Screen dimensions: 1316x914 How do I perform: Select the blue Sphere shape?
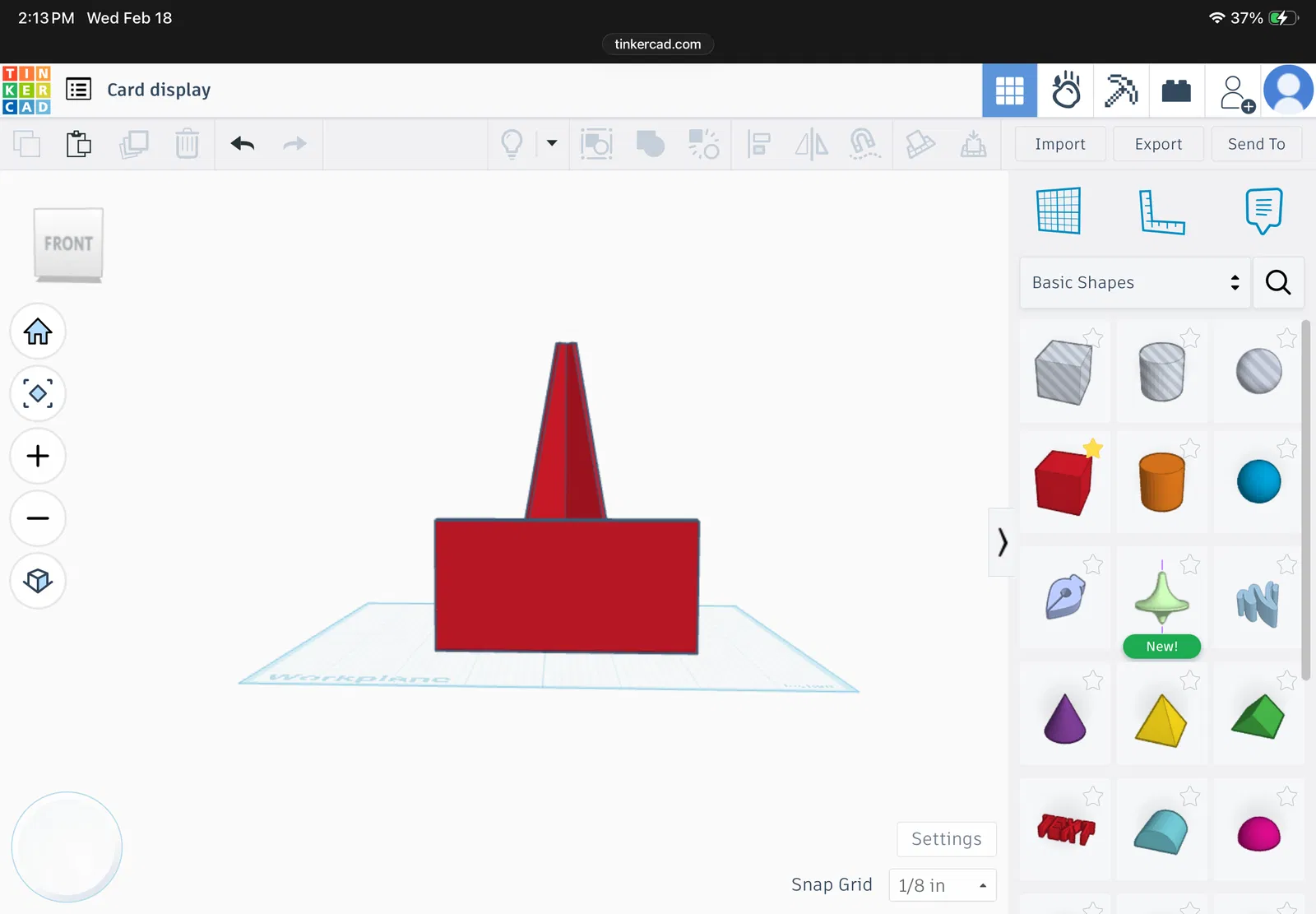tap(1258, 481)
